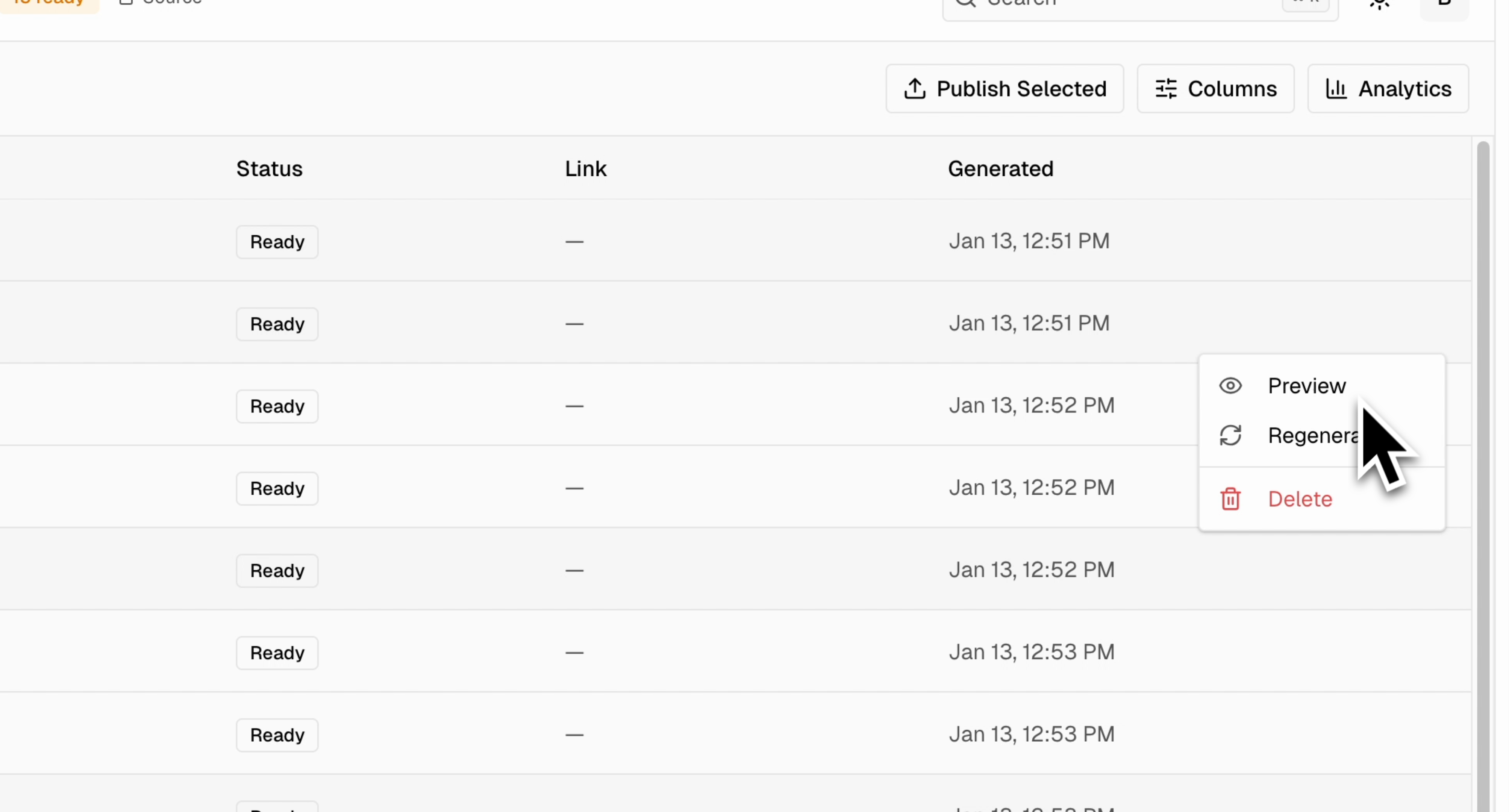Image resolution: width=1509 pixels, height=812 pixels.
Task: Toggle the sun theme icon
Action: [1380, 3]
